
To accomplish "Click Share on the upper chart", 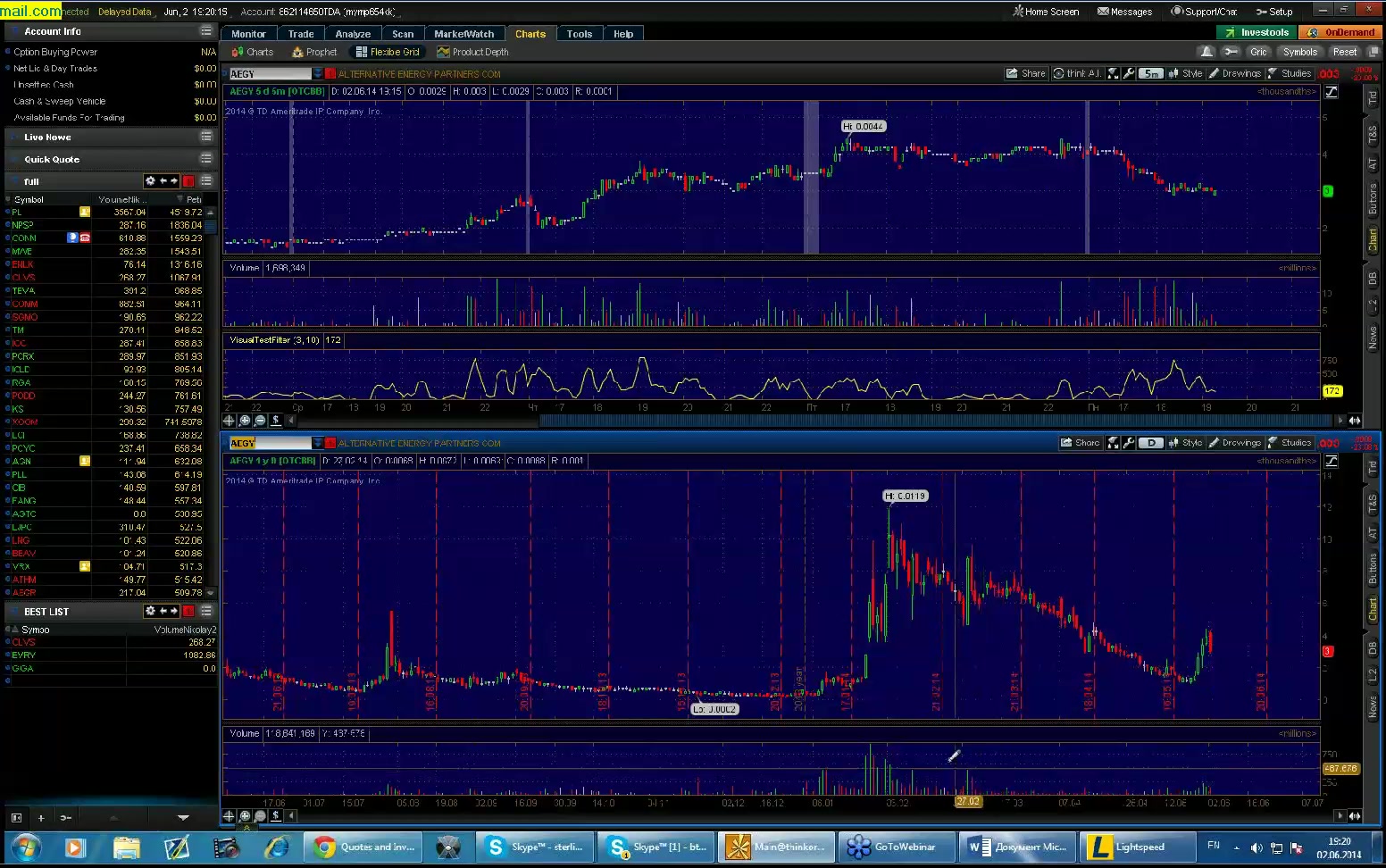I will click(x=1026, y=73).
